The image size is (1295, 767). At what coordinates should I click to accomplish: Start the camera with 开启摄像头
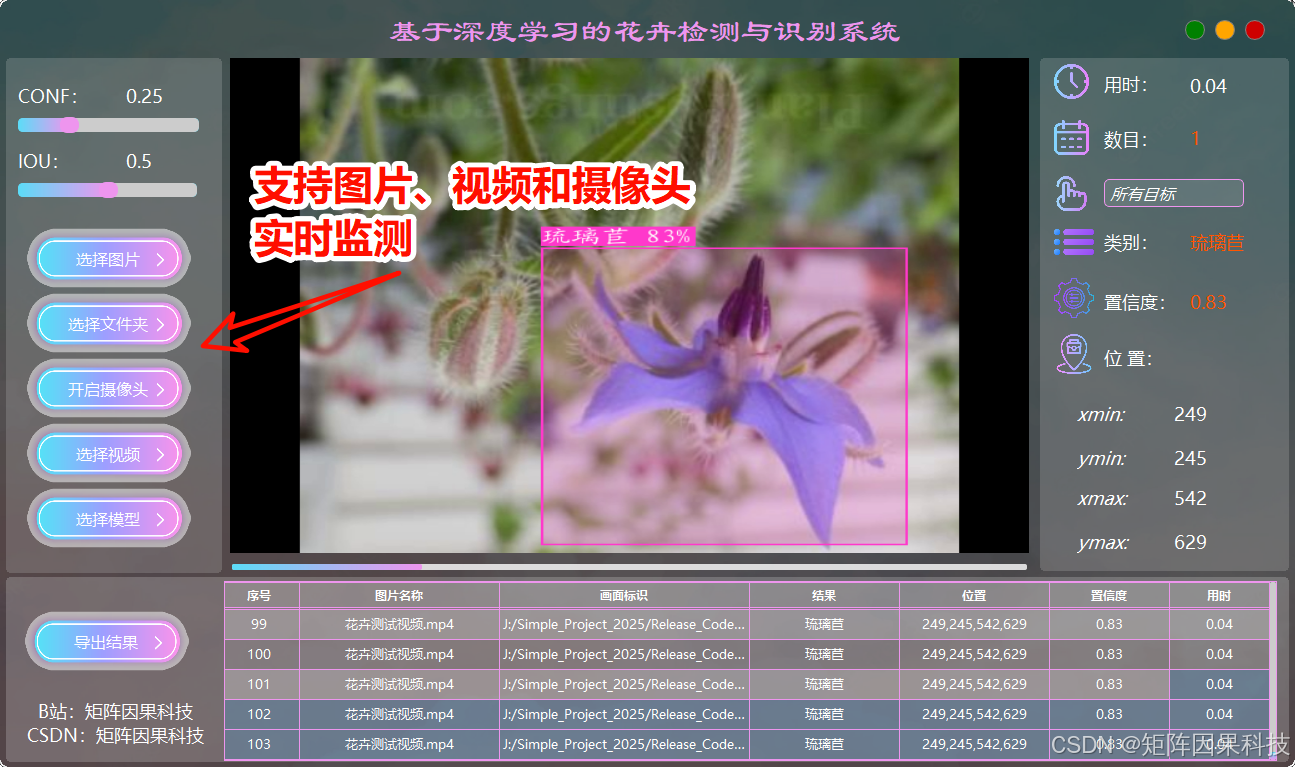(108, 389)
